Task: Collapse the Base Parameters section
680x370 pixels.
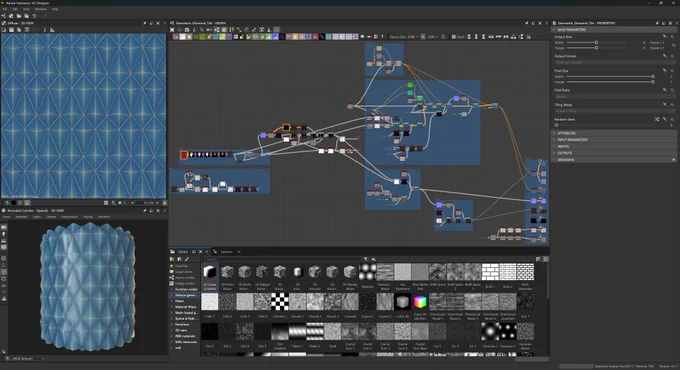Action: coord(614,30)
